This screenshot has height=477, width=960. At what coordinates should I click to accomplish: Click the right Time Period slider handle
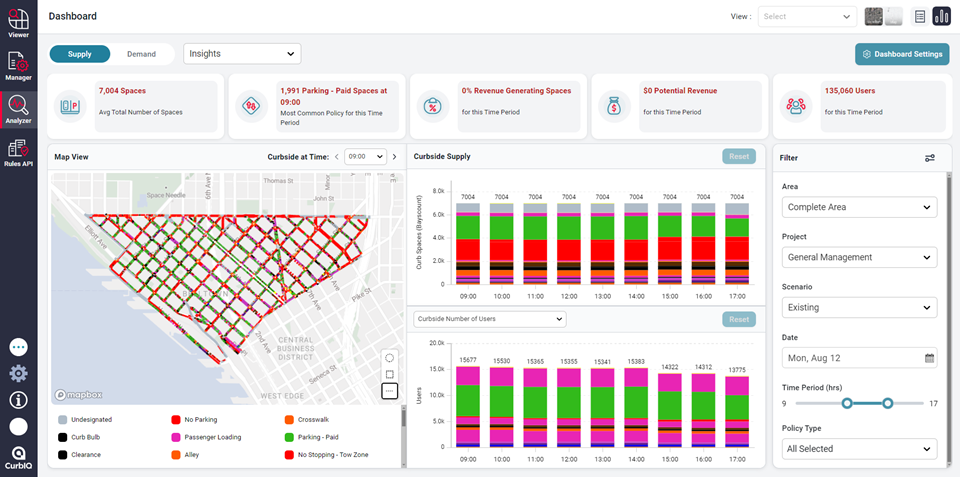click(887, 403)
